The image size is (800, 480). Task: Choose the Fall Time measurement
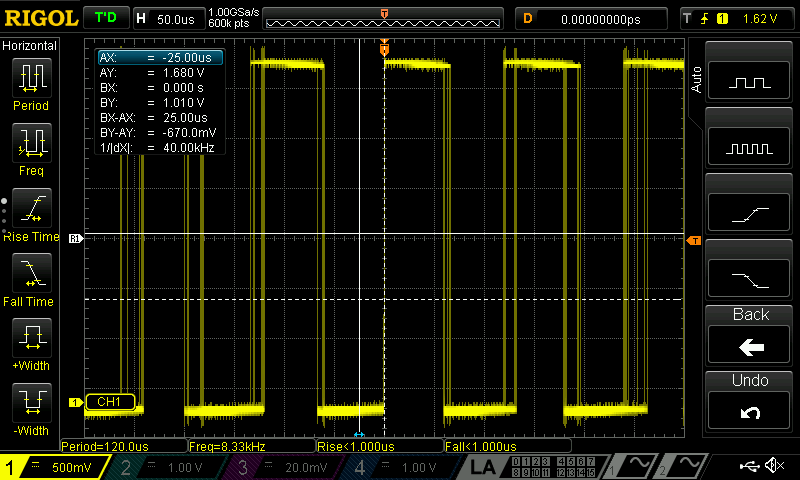click(31, 278)
